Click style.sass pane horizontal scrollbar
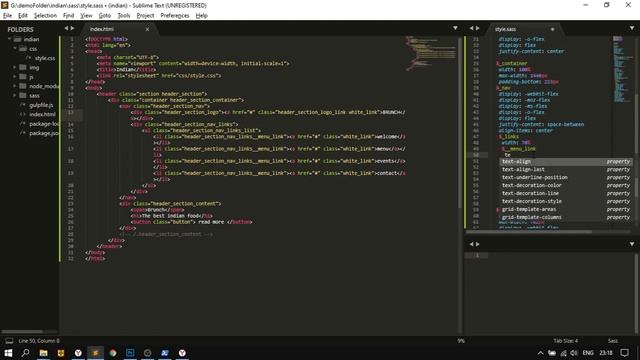640x360 pixels. tap(529, 232)
